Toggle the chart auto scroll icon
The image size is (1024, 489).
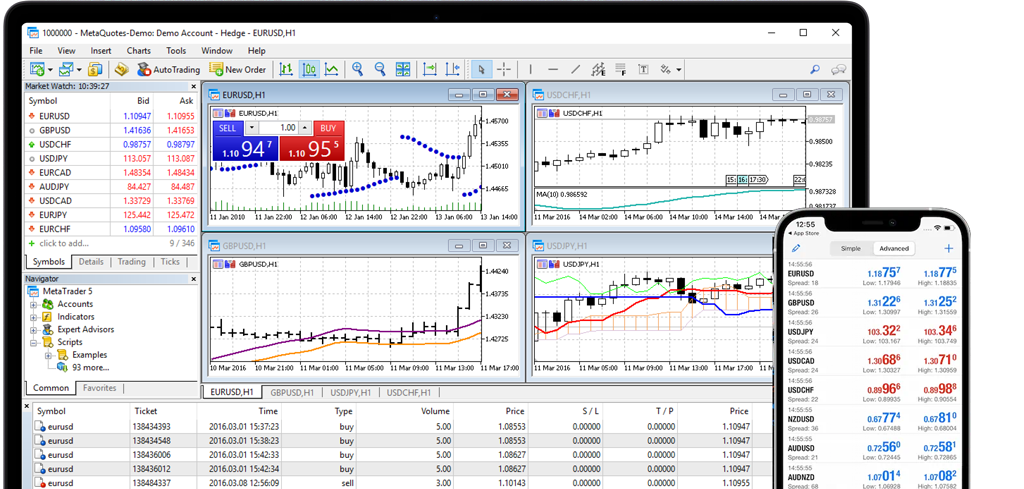click(430, 69)
